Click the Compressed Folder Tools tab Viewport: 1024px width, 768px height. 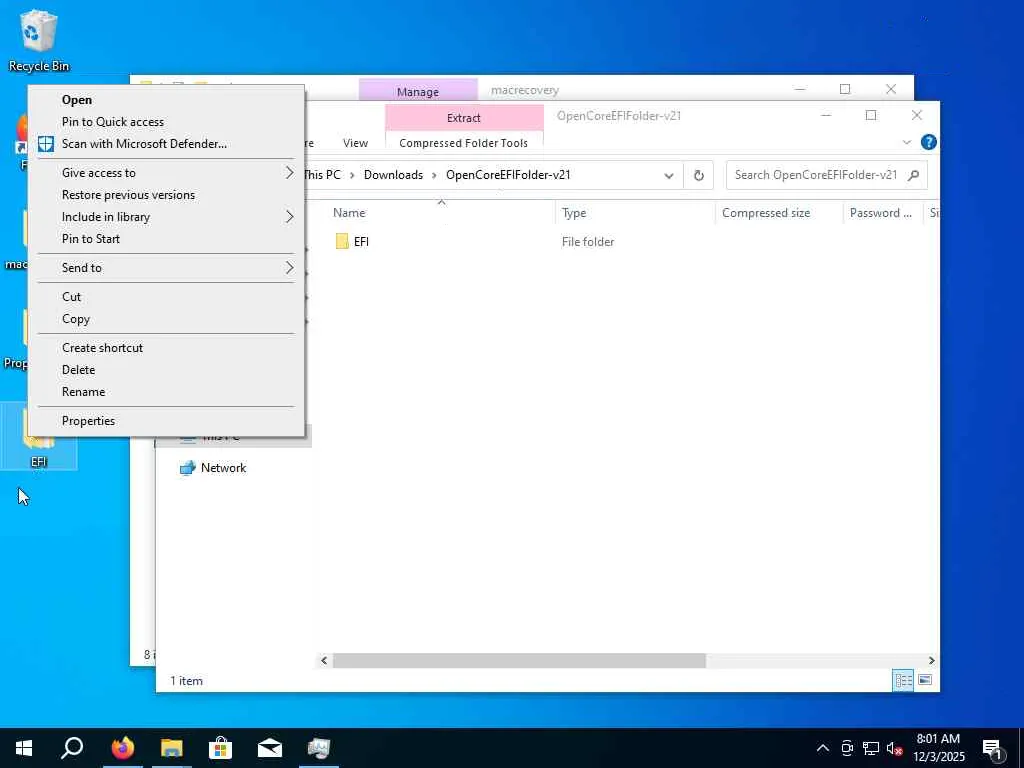click(x=464, y=143)
